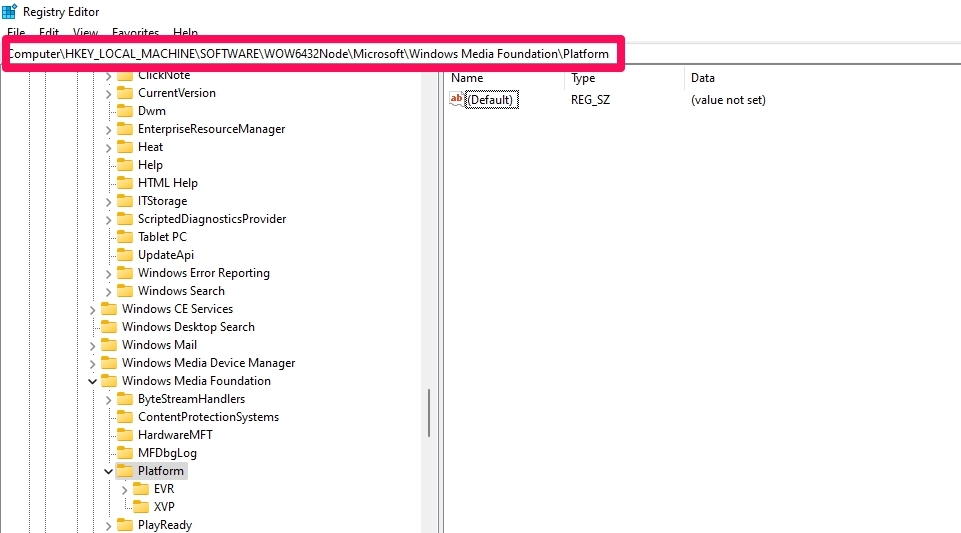The image size is (961, 533).
Task: Select the Platform folder icon in tree
Action: (125, 471)
